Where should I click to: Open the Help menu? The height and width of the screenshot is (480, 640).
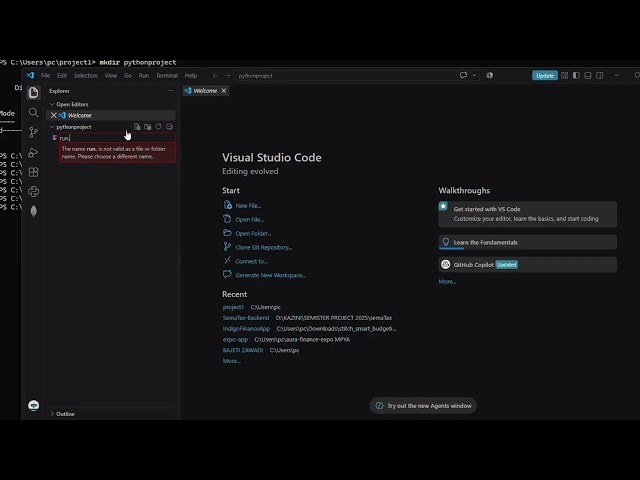point(191,76)
